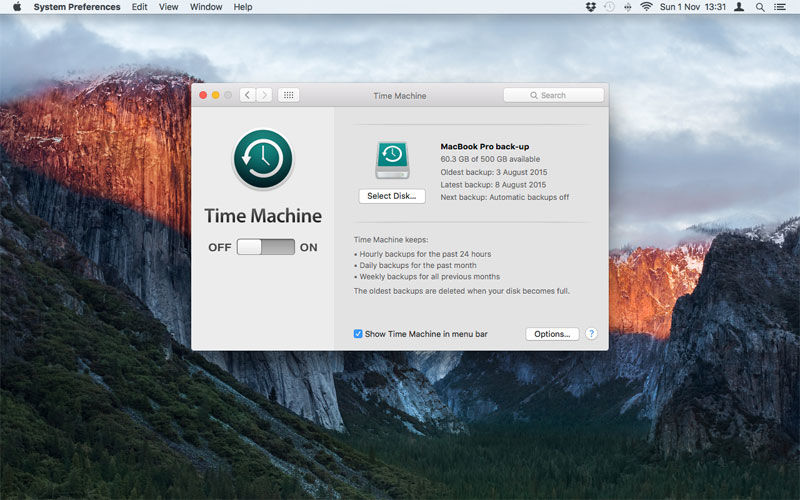
Task: Click the Select Disk... button
Action: [392, 196]
